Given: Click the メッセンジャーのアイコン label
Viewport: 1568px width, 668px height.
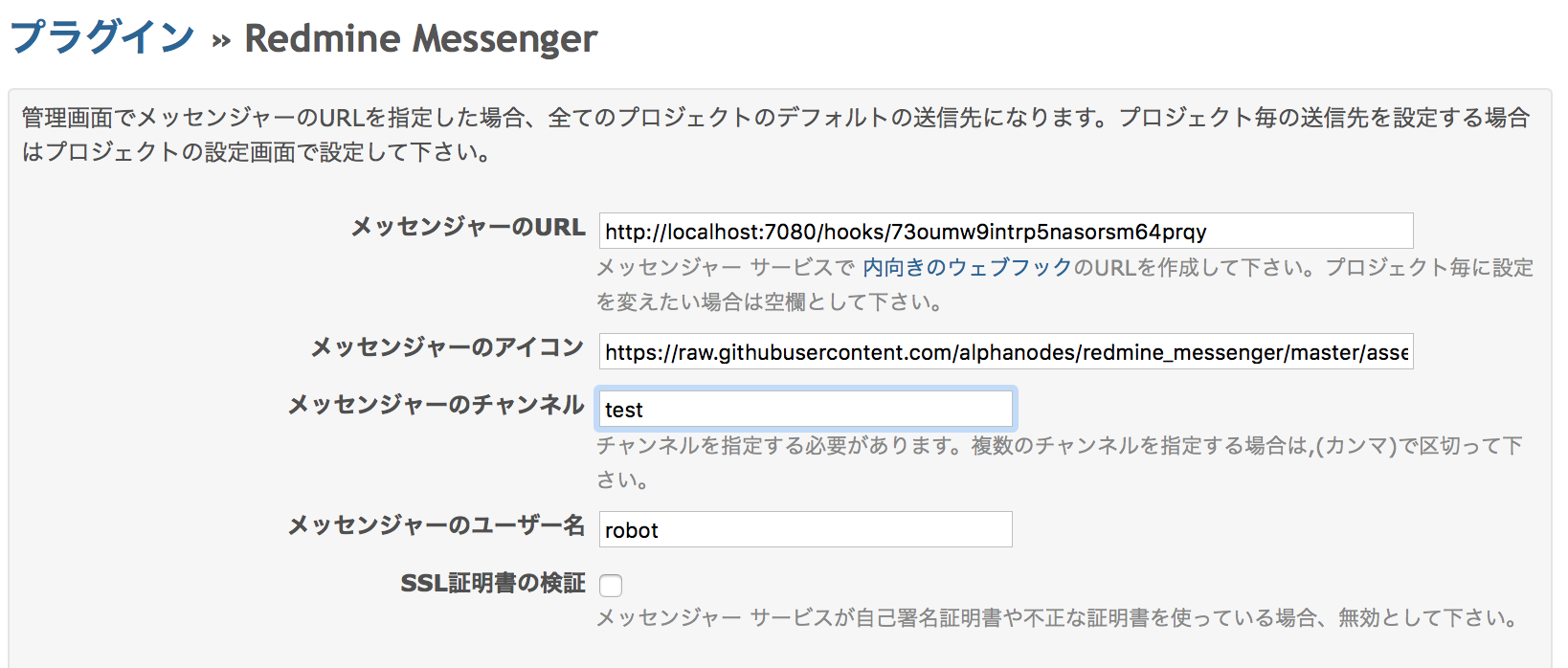Looking at the screenshot, I should point(445,348).
